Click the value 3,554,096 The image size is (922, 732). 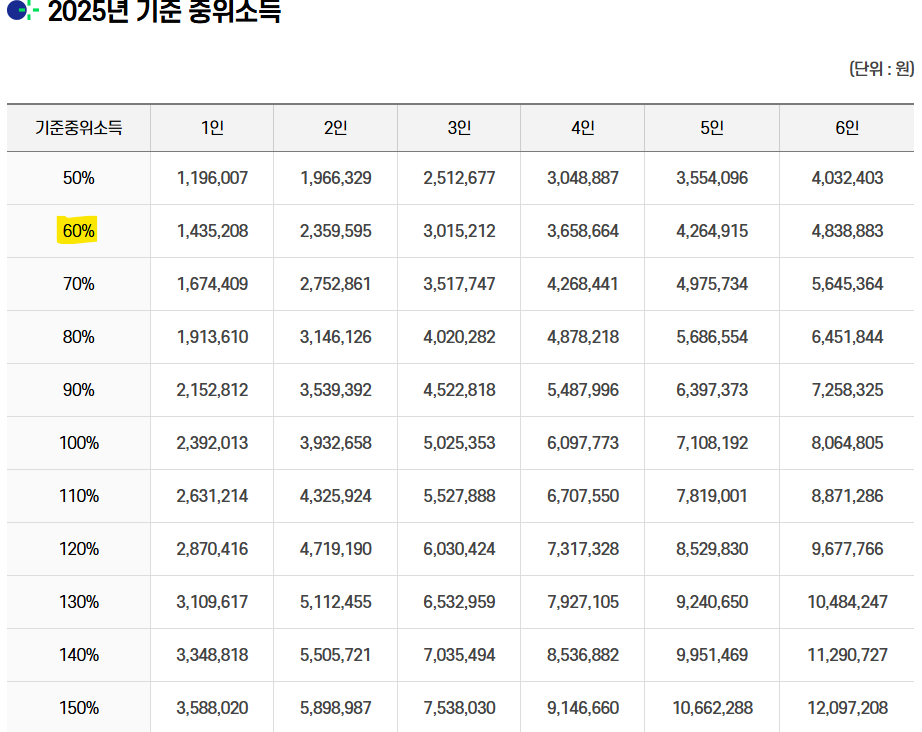(712, 178)
